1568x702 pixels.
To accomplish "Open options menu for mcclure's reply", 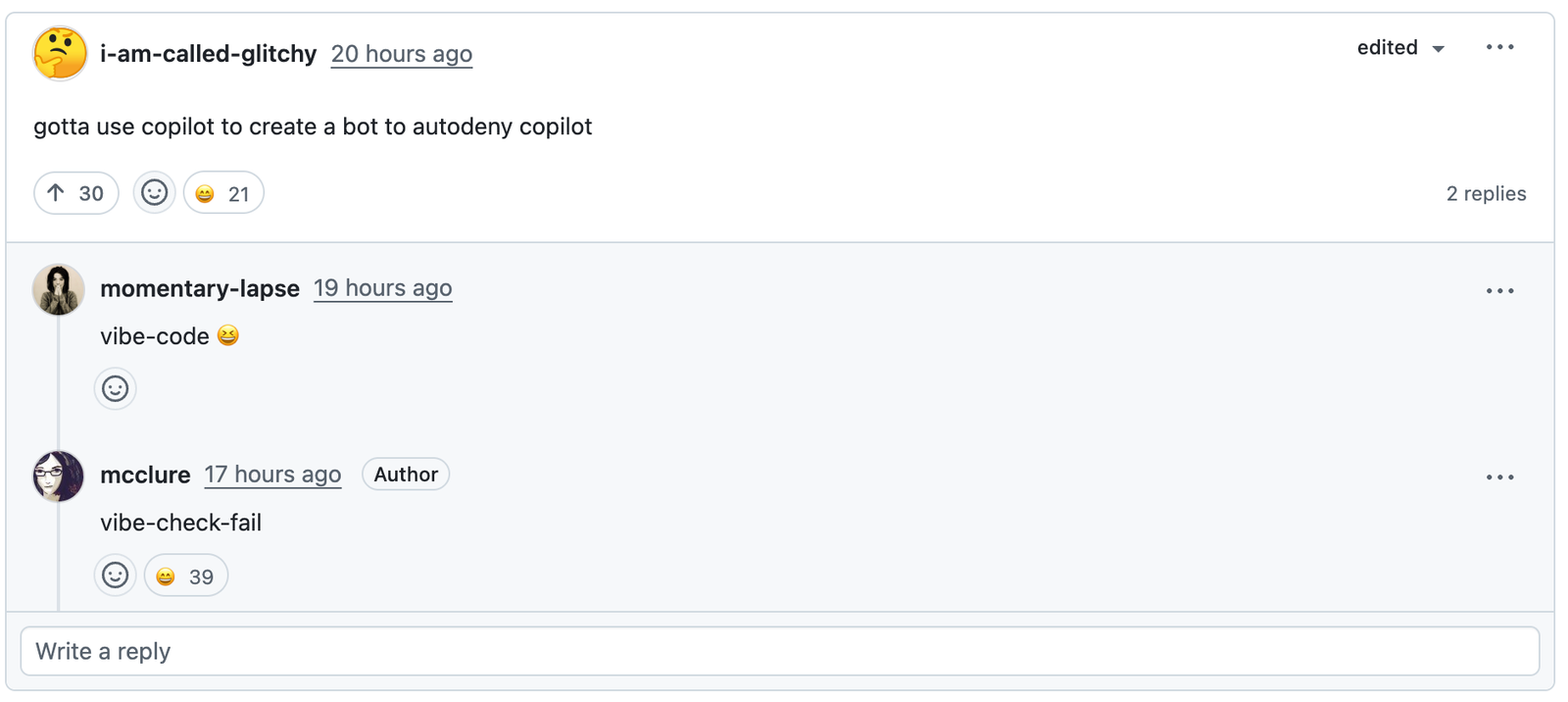I will 1499,477.
